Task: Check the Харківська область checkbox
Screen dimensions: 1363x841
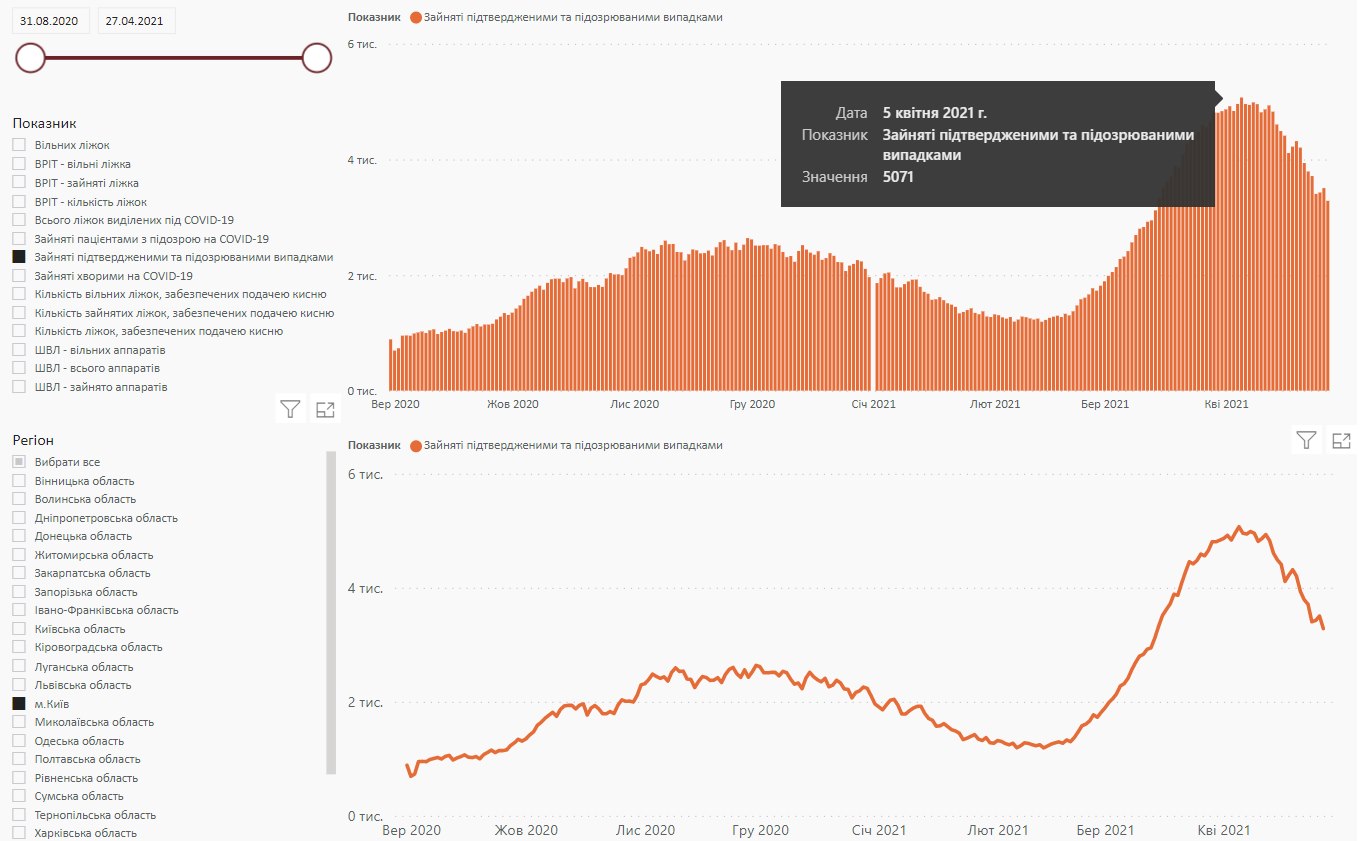Action: [19, 832]
